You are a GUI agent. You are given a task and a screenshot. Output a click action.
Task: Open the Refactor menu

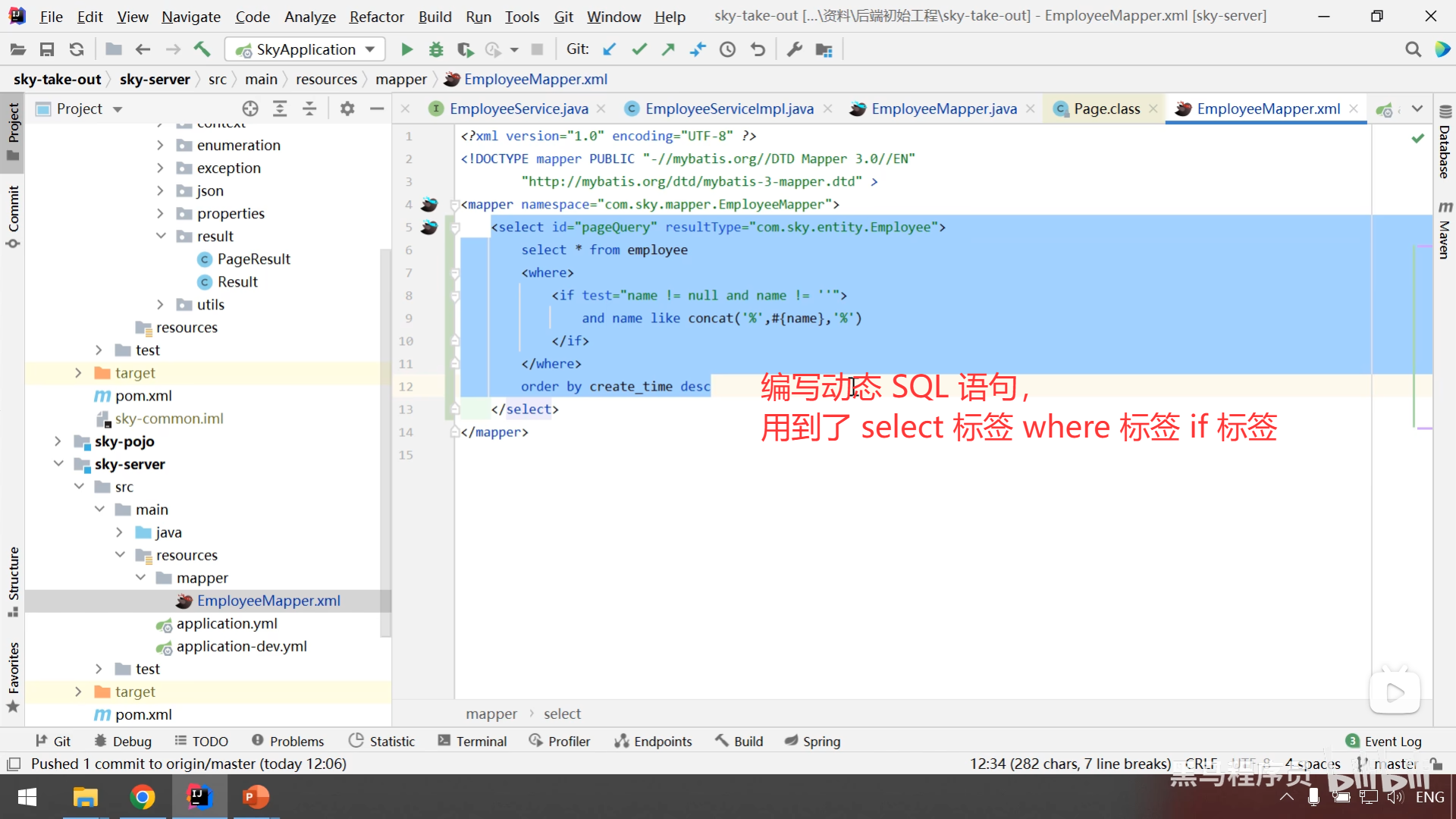click(x=376, y=17)
